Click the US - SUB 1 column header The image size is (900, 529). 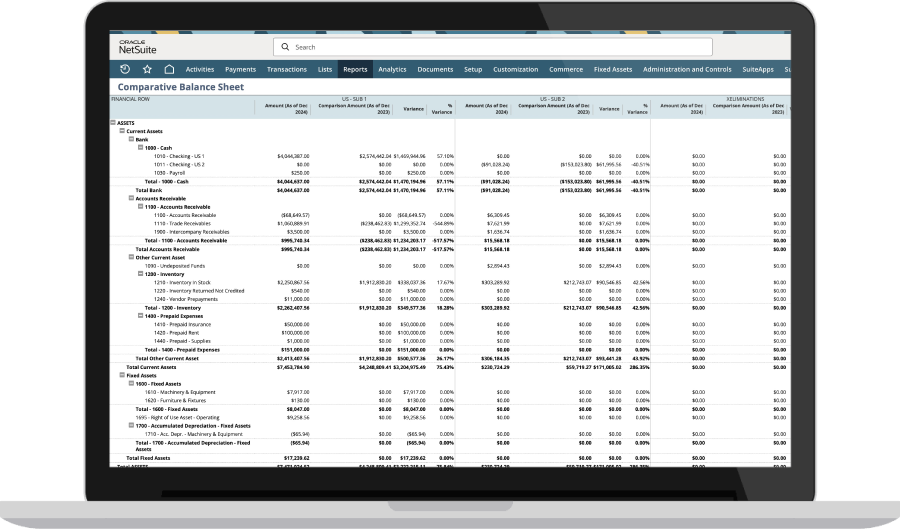pyautogui.click(x=354, y=99)
